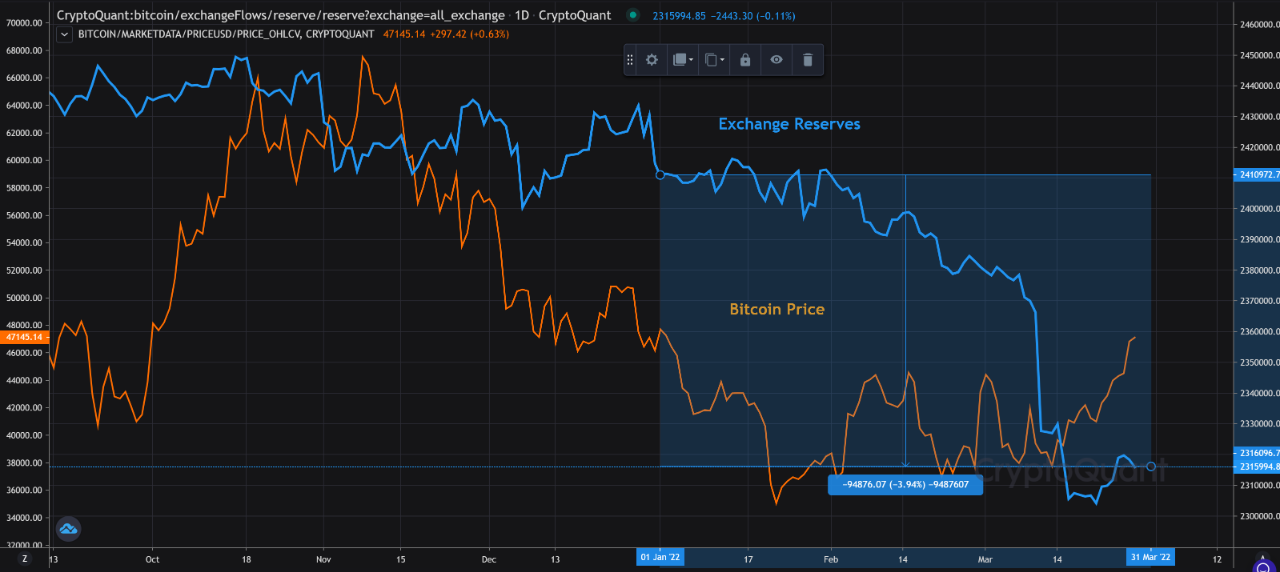Click the 47145.14 +297.42 price readout
This screenshot has height=572, width=1280.
coord(446,33)
